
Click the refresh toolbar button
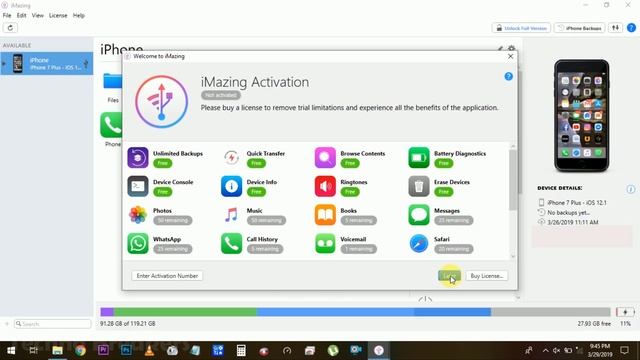coord(10,28)
